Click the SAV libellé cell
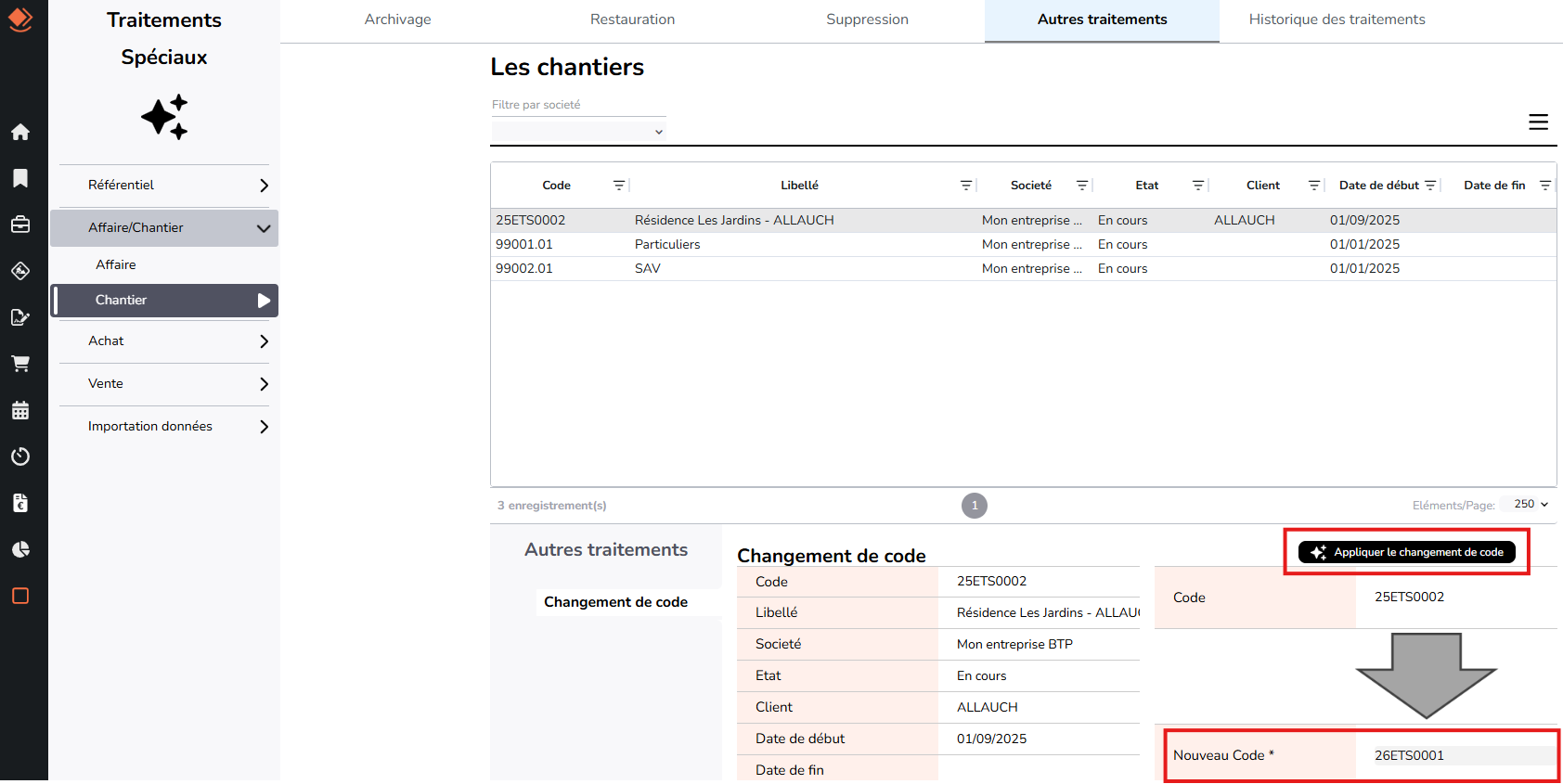 pos(648,269)
